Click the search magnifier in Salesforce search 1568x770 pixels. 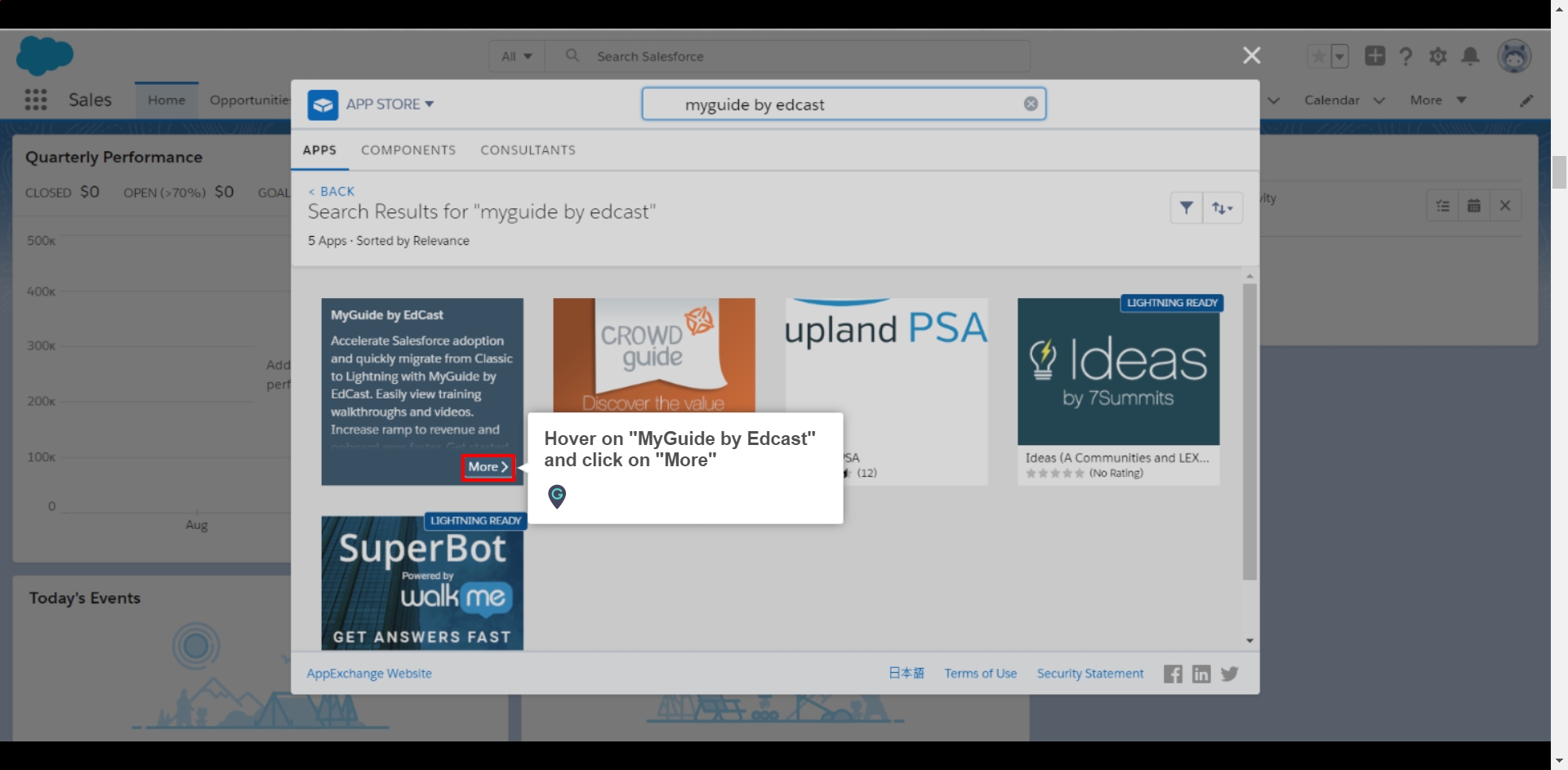coord(572,56)
